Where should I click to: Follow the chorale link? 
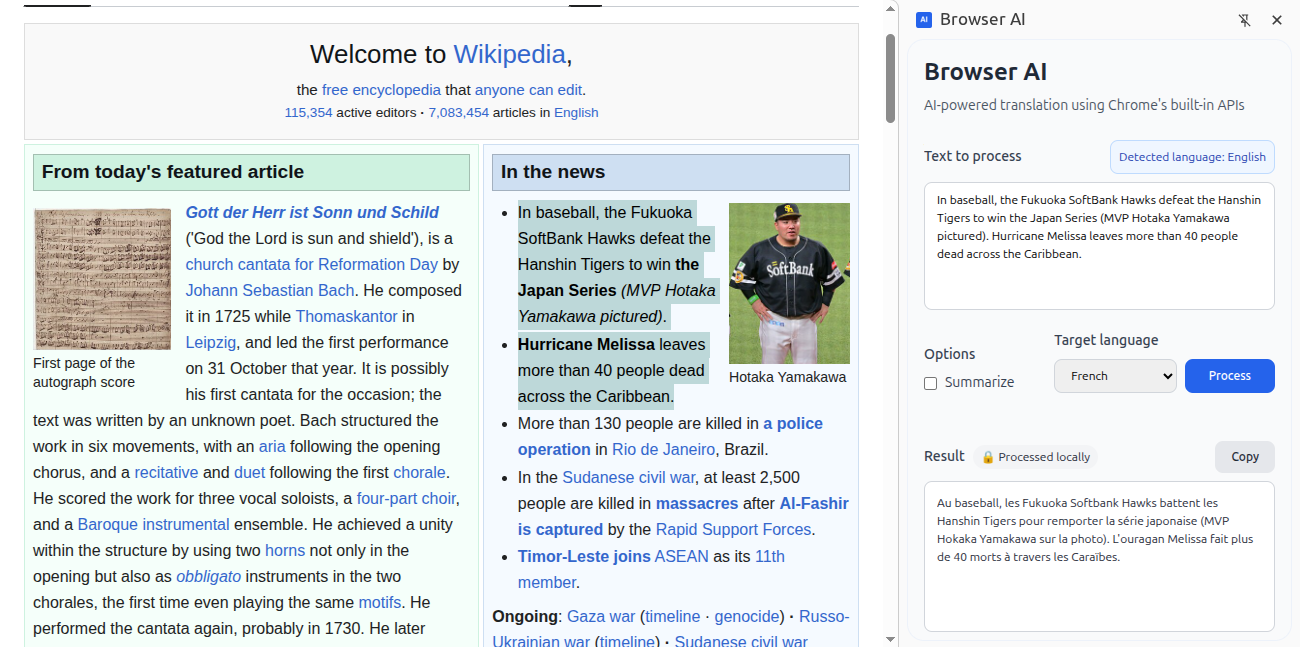[x=420, y=472]
